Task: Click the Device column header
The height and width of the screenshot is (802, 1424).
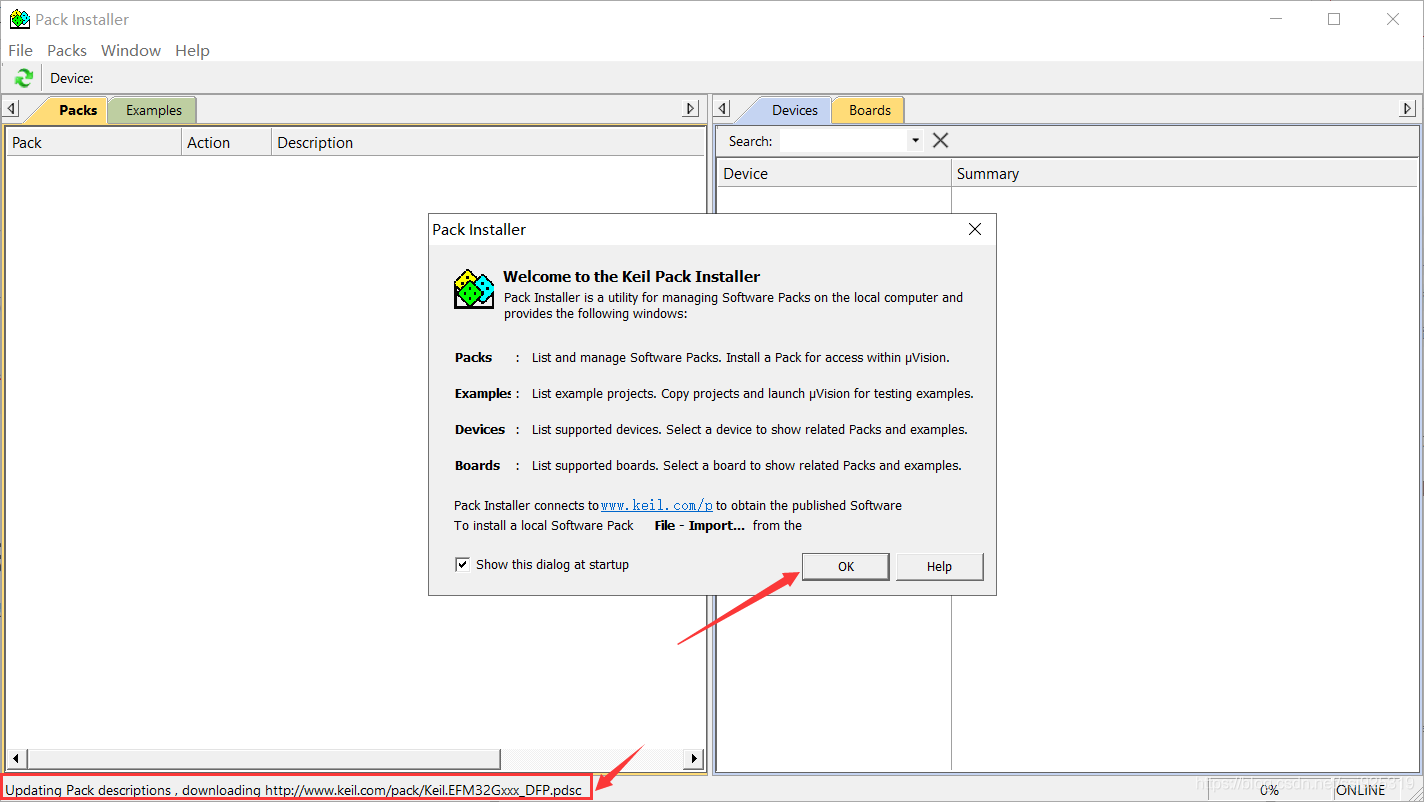Action: click(x=834, y=173)
